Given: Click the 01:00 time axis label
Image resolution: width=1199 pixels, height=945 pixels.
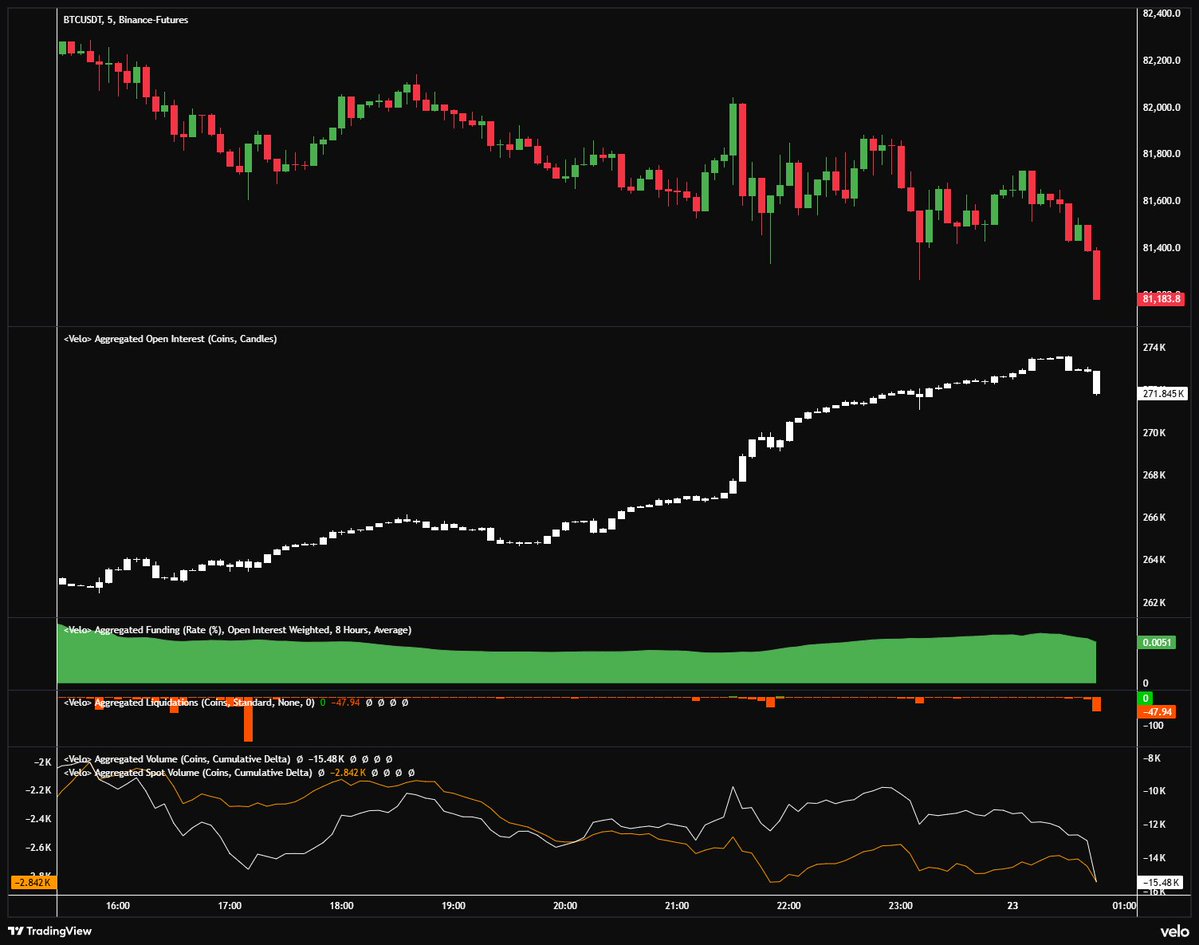Looking at the screenshot, I should pos(1124,906).
